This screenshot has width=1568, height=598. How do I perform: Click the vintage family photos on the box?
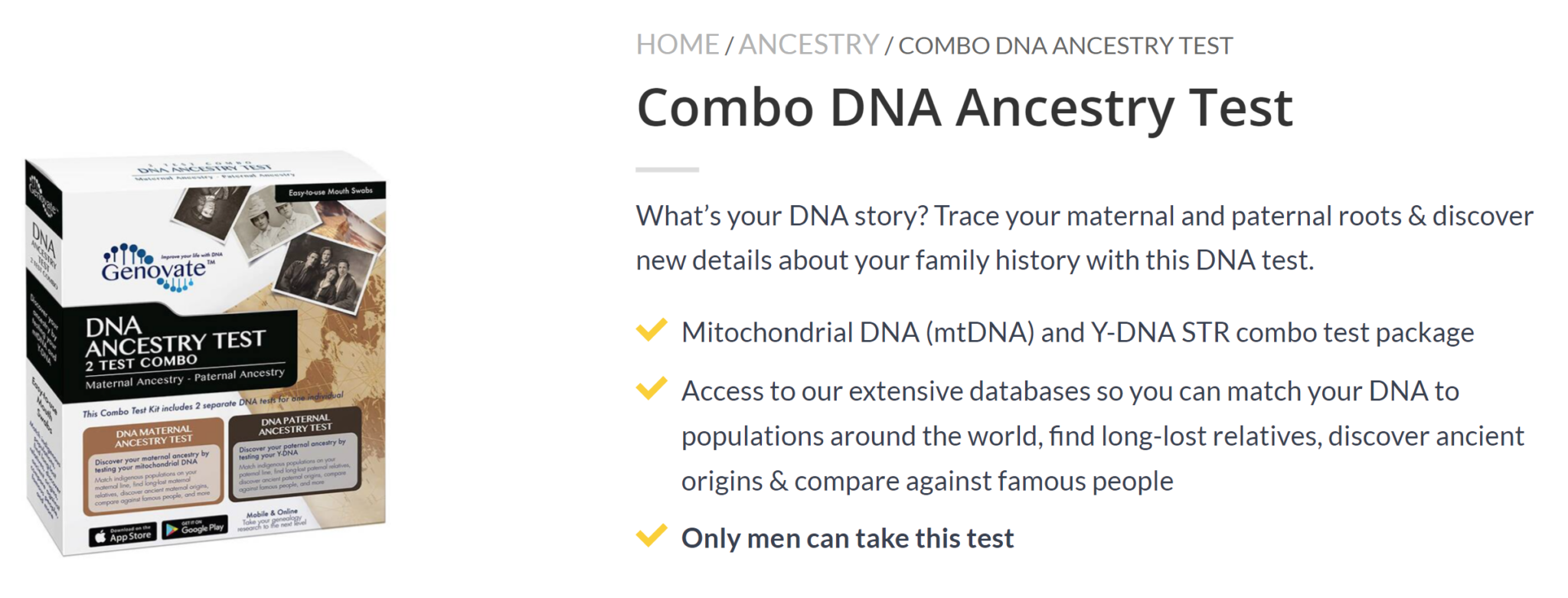(x=279, y=237)
